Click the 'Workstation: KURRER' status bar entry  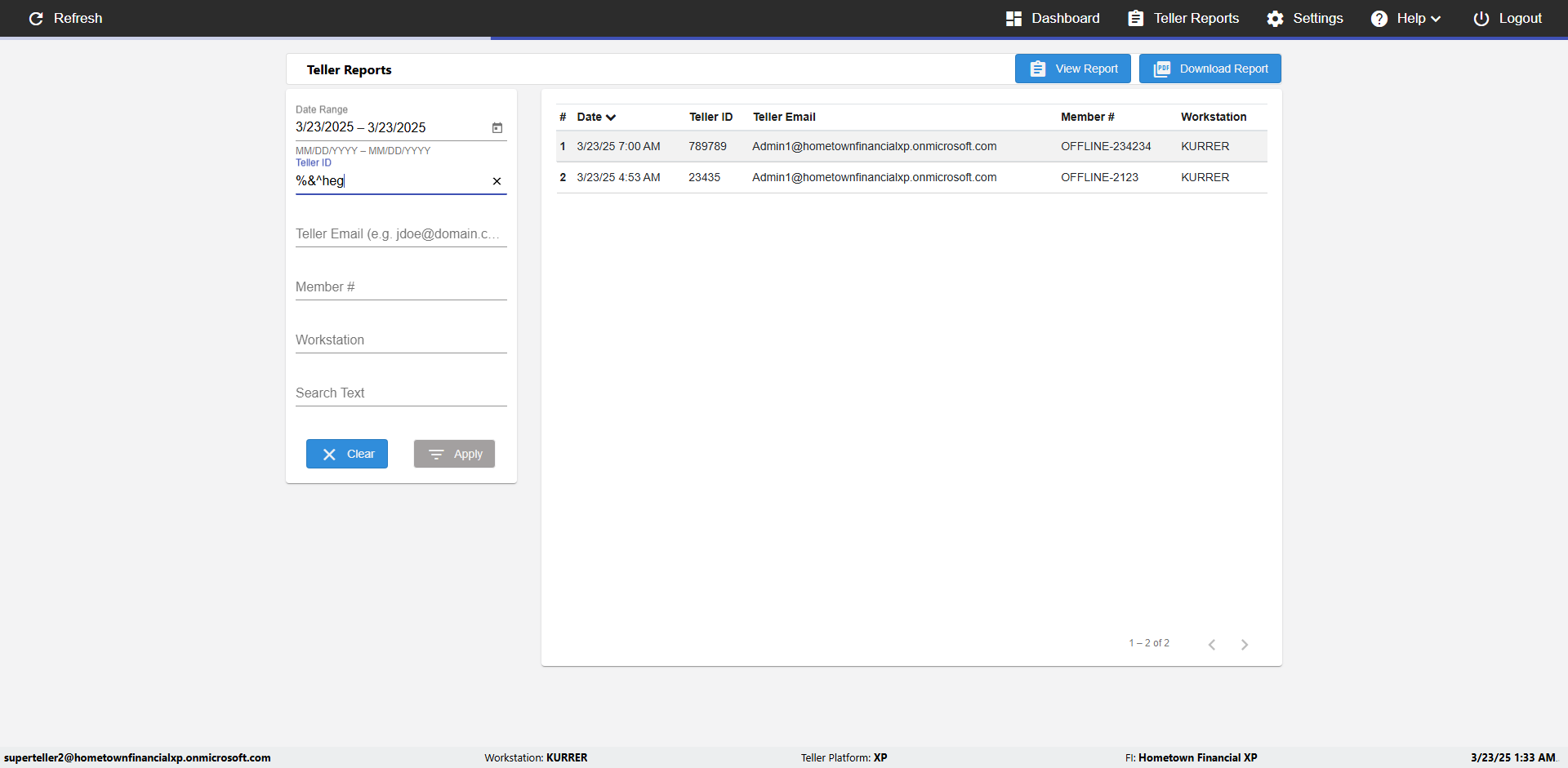536,757
